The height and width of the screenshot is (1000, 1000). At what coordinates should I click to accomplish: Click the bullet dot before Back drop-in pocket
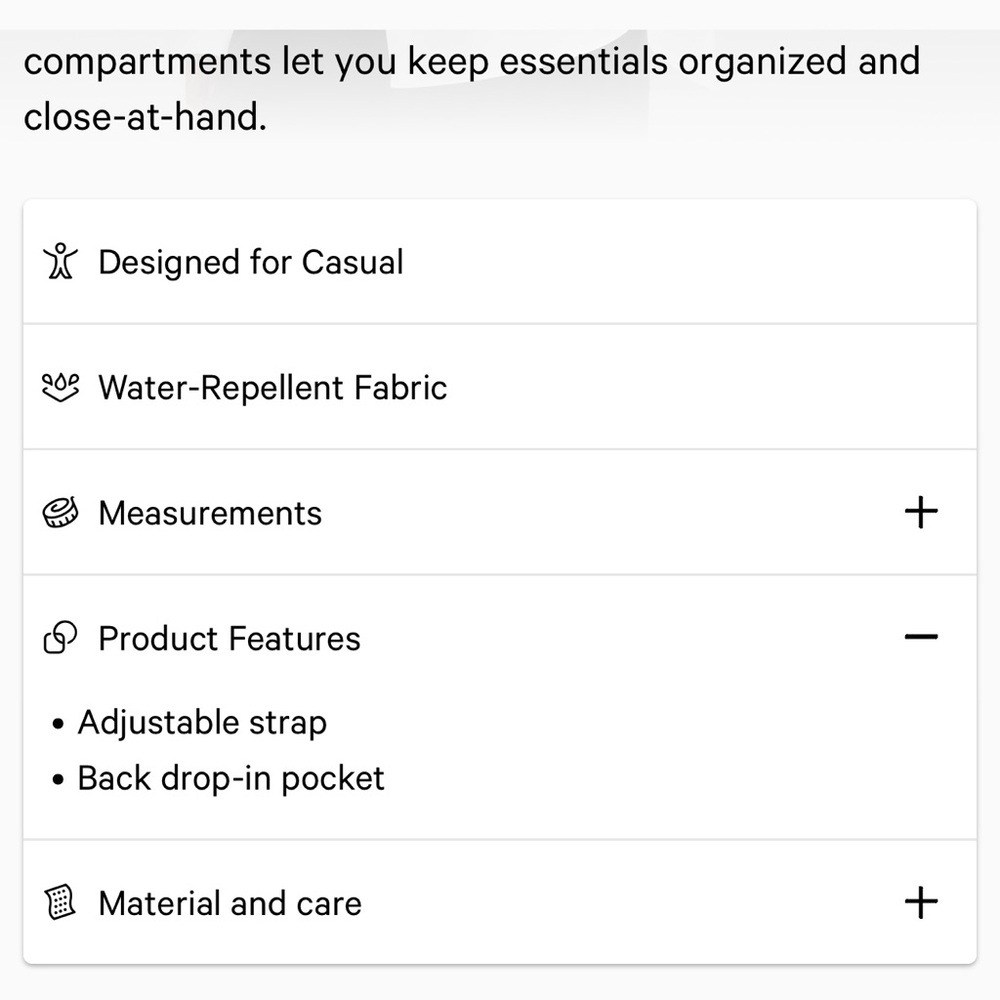pyautogui.click(x=59, y=780)
